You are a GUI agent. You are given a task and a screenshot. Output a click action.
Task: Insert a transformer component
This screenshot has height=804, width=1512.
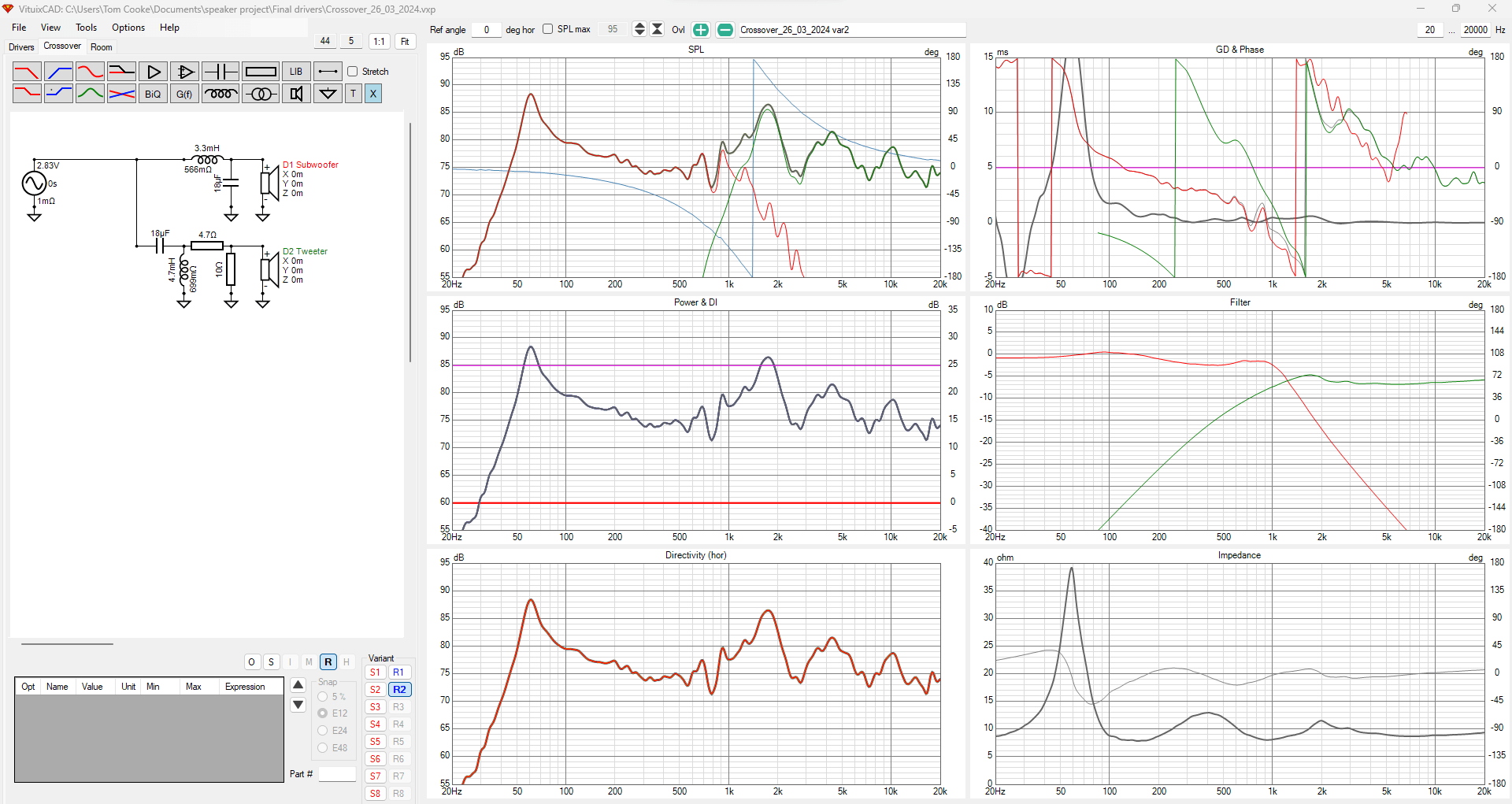(261, 94)
